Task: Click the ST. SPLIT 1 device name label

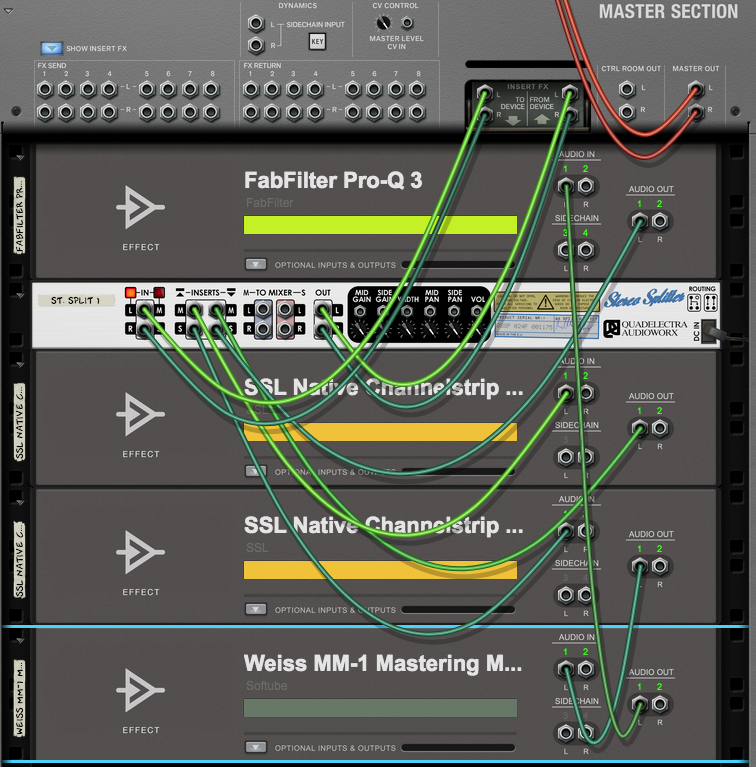Action: (x=76, y=300)
